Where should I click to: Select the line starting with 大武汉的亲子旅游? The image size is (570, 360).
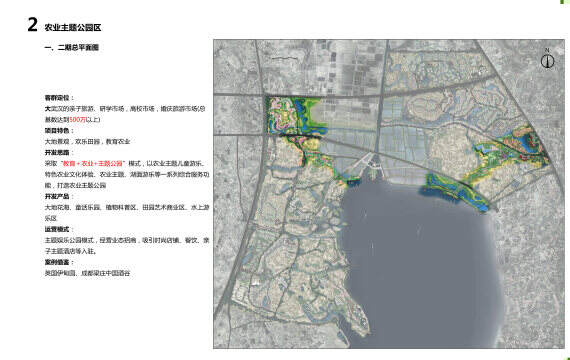click(125, 109)
